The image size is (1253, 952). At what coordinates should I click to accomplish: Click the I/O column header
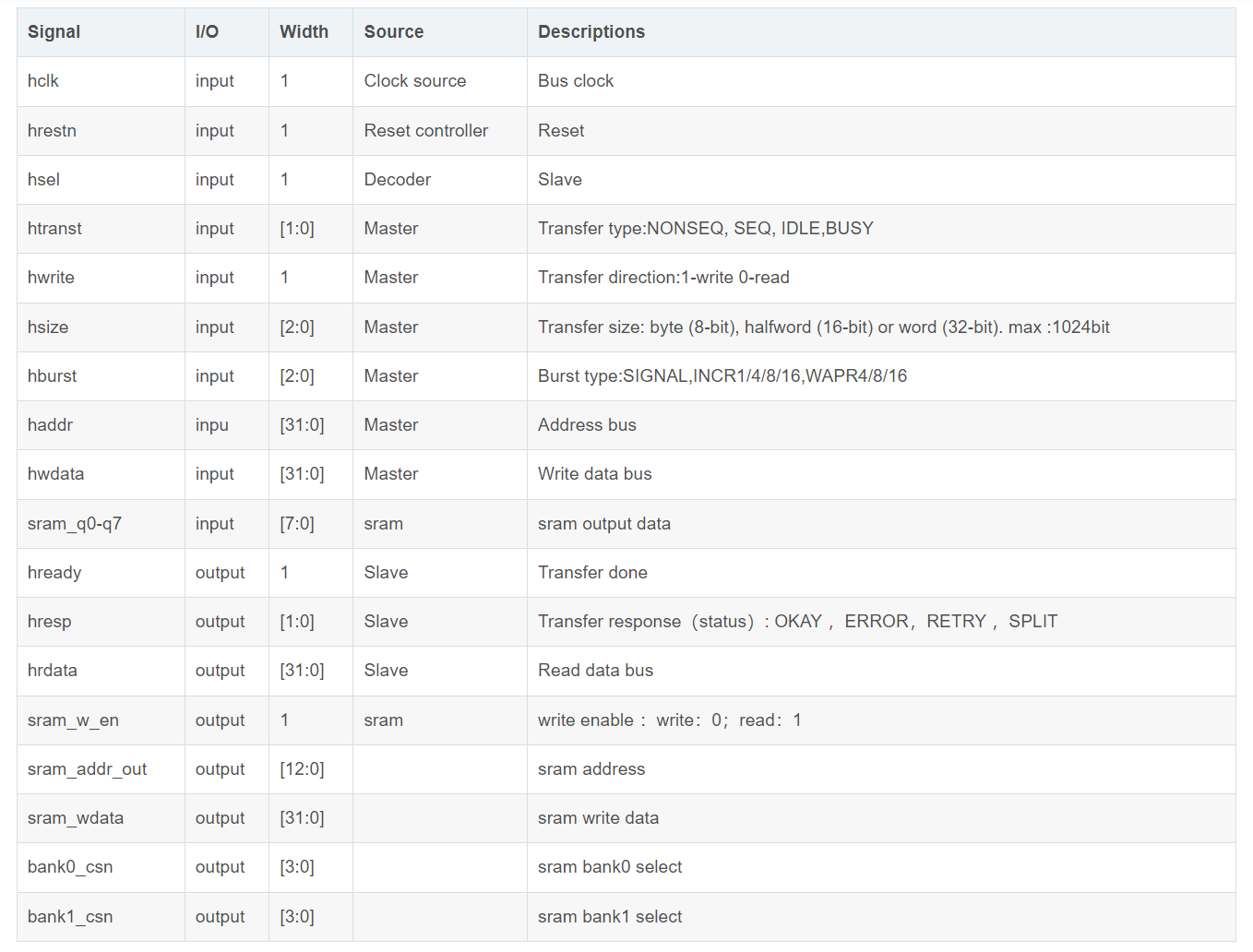tap(207, 32)
